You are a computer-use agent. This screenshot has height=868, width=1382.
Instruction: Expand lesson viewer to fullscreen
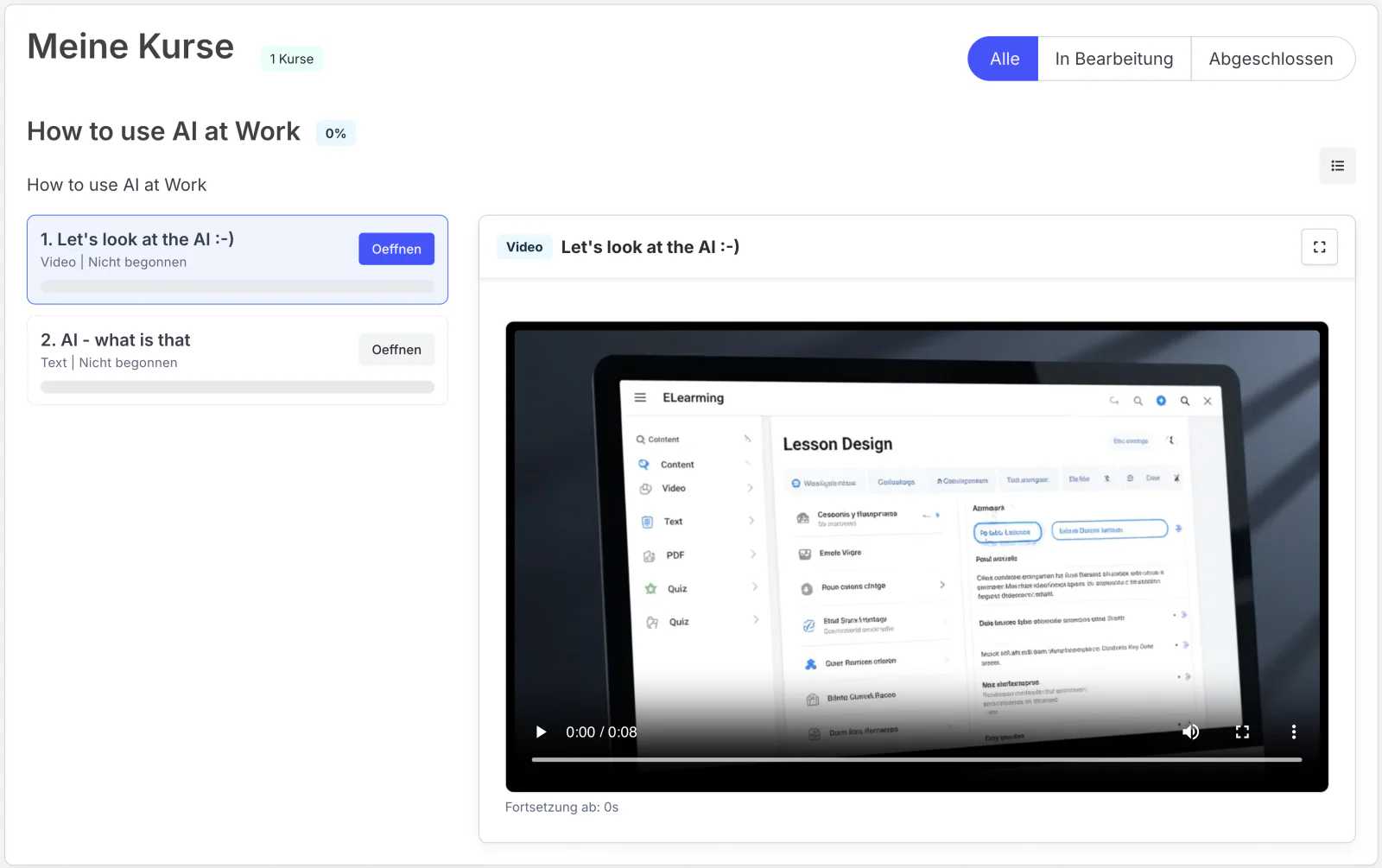[1319, 247]
